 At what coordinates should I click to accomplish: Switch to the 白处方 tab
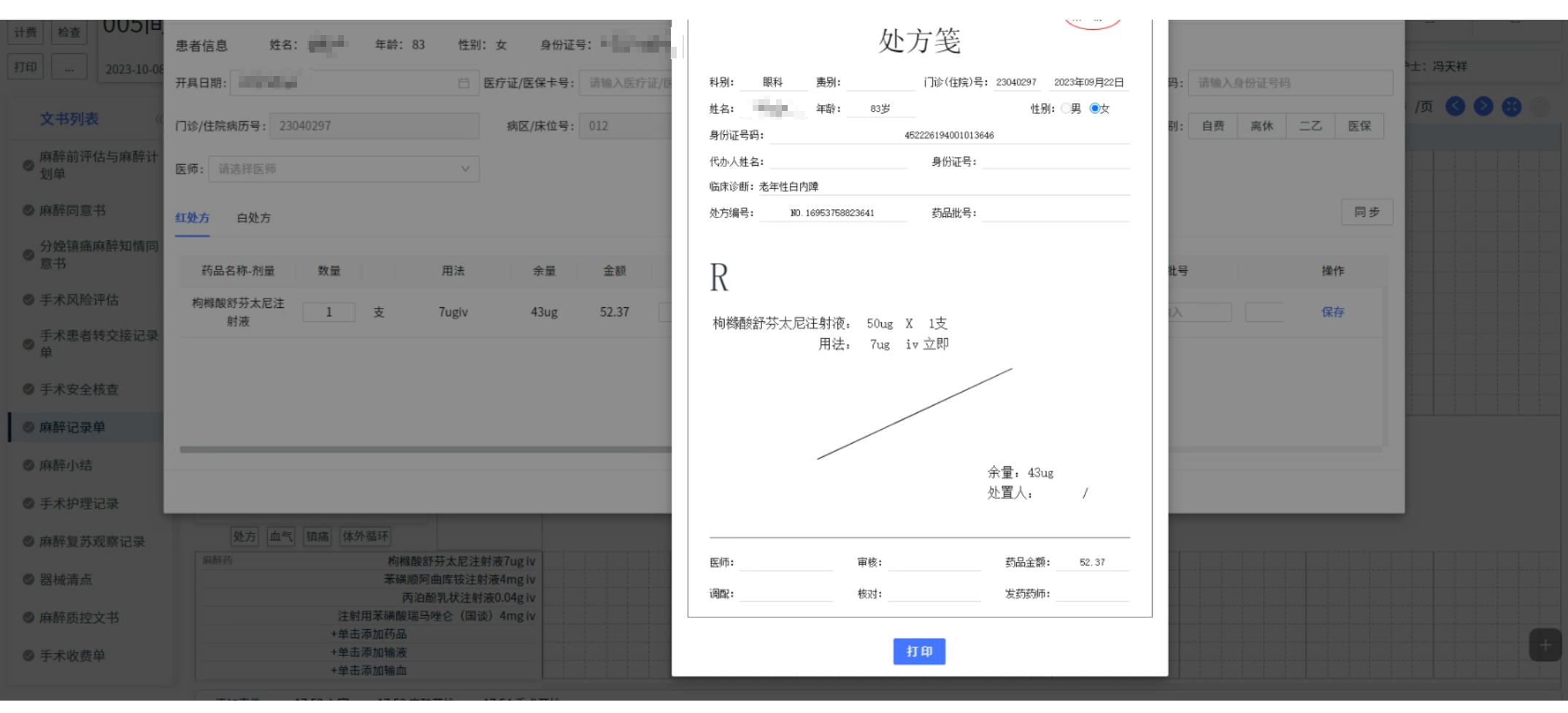(253, 217)
